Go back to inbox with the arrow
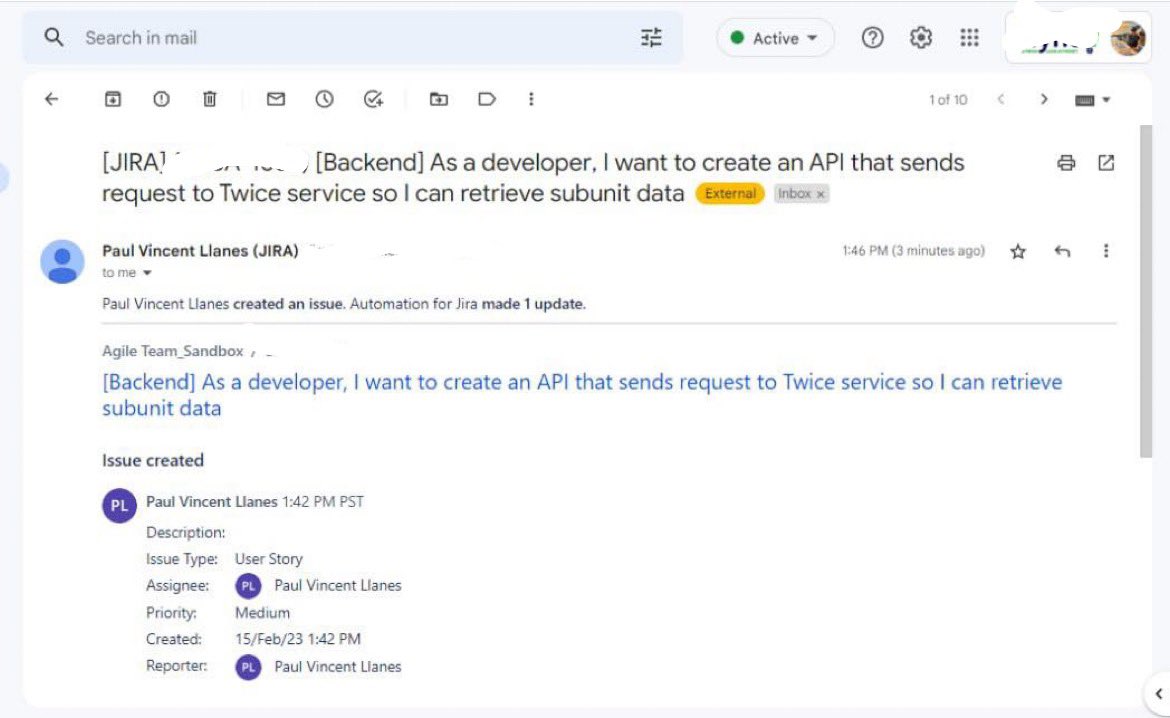 pyautogui.click(x=51, y=99)
